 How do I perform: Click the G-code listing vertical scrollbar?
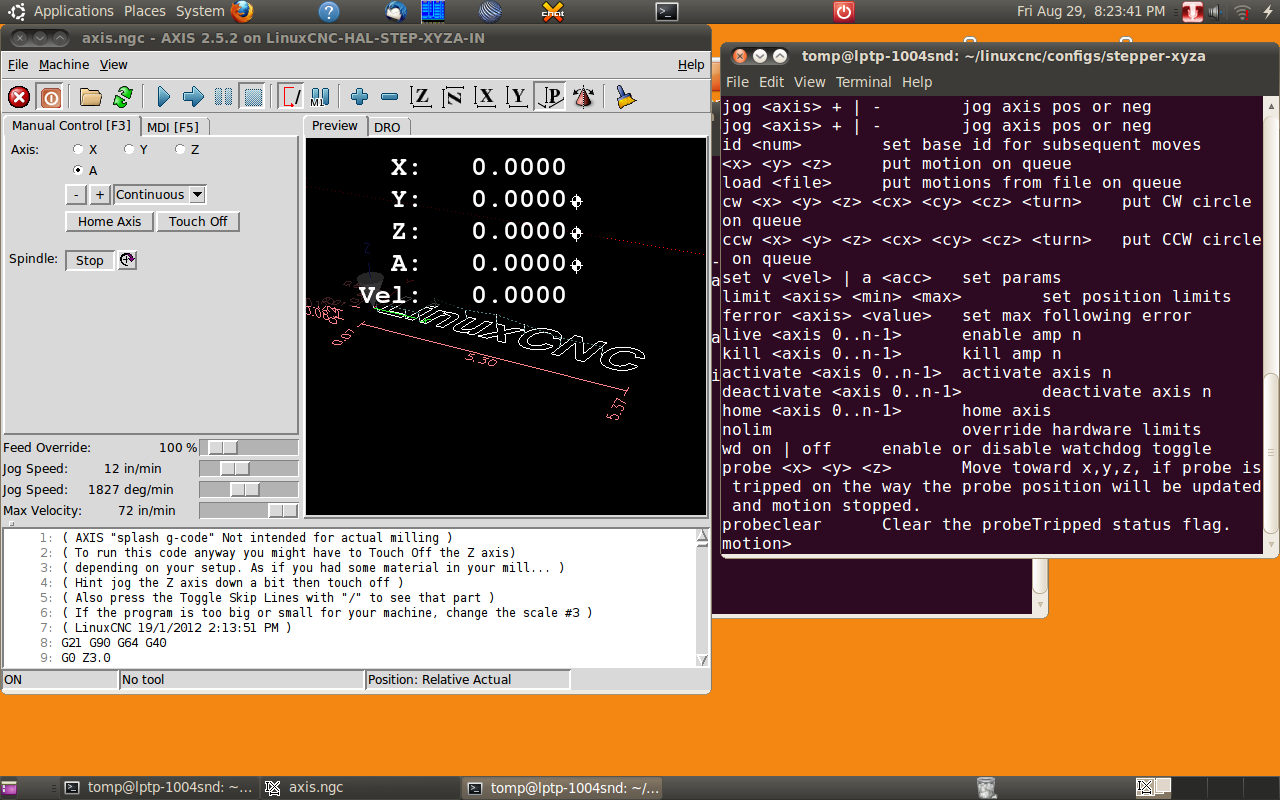702,598
